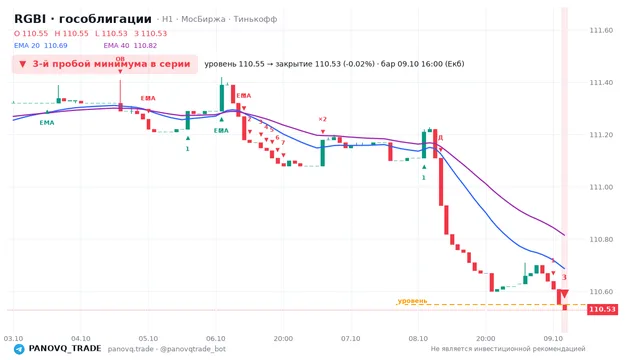Select the red "Д" signal marker

pyautogui.click(x=440, y=138)
